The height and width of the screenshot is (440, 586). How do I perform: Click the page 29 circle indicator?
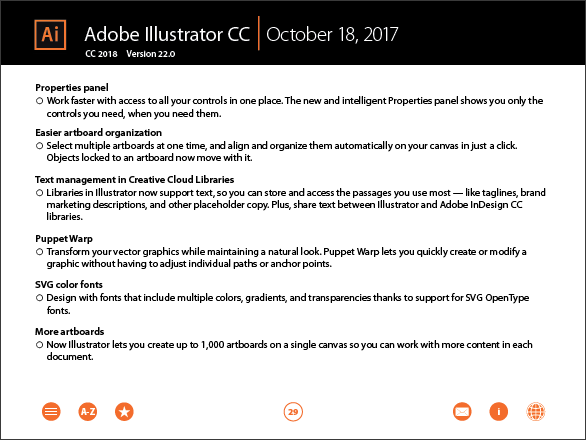click(293, 412)
